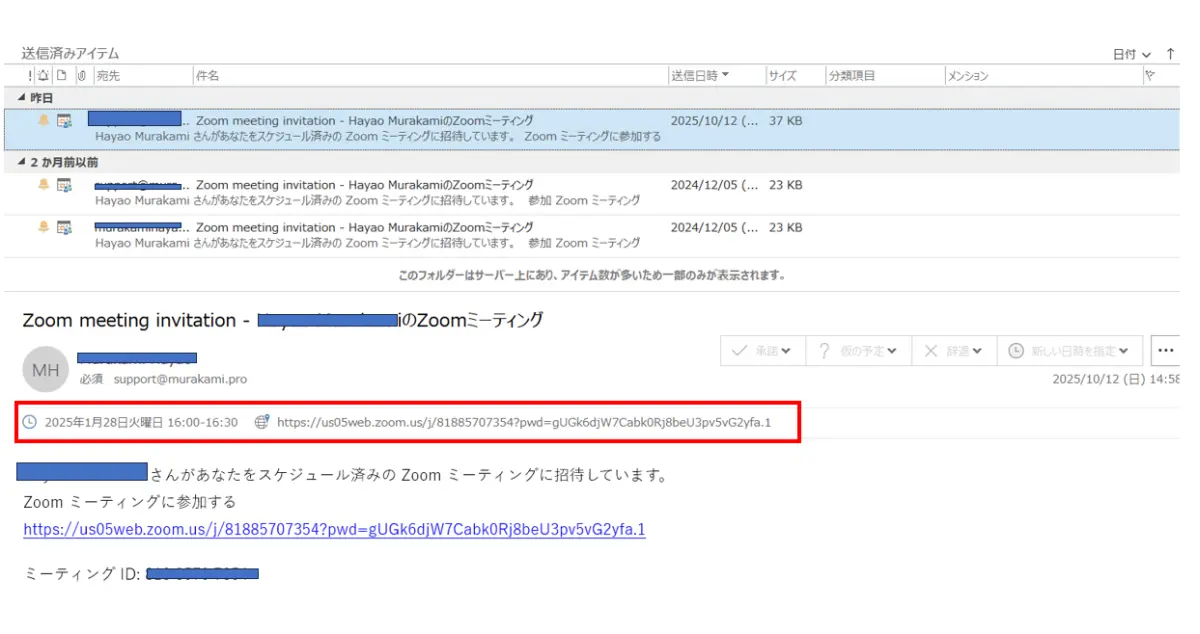Collapse the 2 か月前以前 group
Image resolution: width=1200 pixels, height=634 pixels.
23,162
